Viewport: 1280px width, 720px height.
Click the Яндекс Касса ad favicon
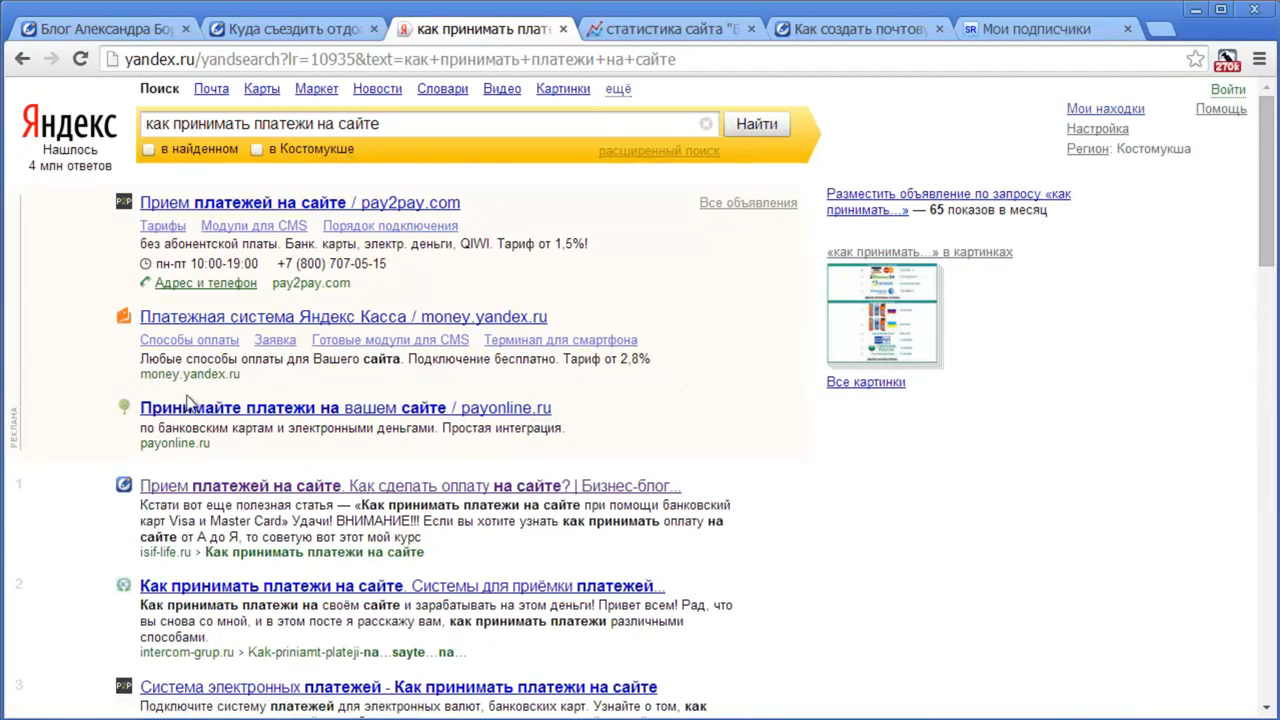[124, 316]
